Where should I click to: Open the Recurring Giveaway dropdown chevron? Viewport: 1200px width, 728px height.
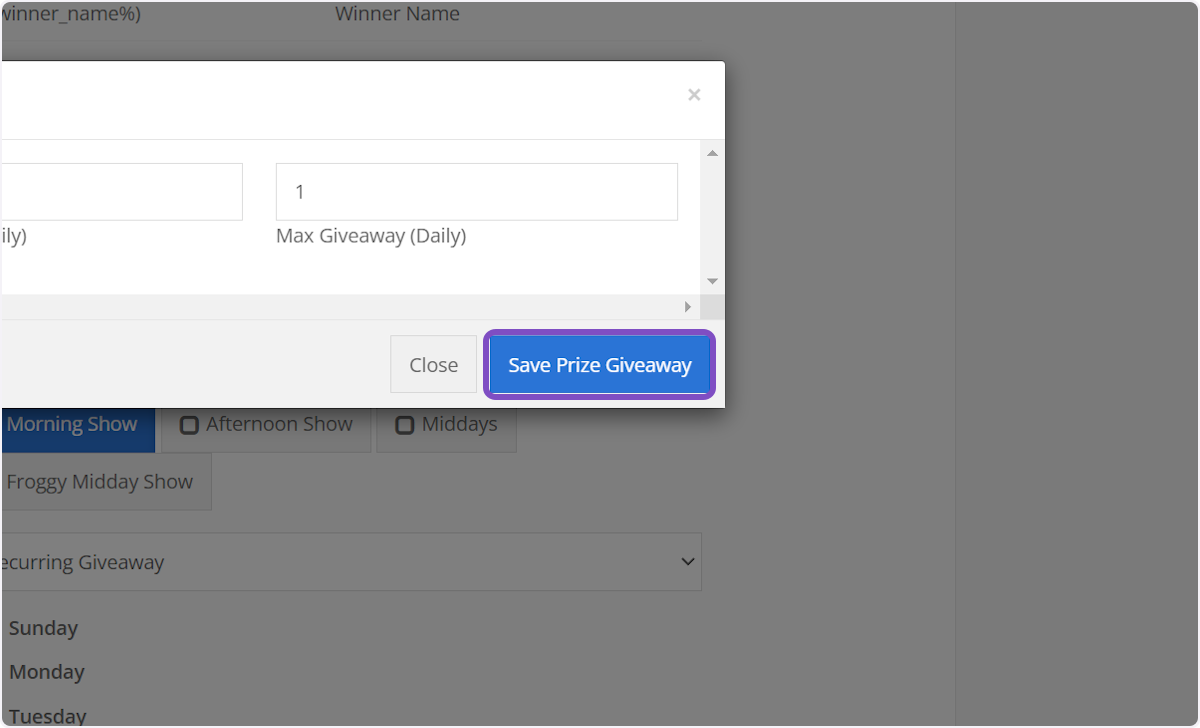(x=687, y=561)
